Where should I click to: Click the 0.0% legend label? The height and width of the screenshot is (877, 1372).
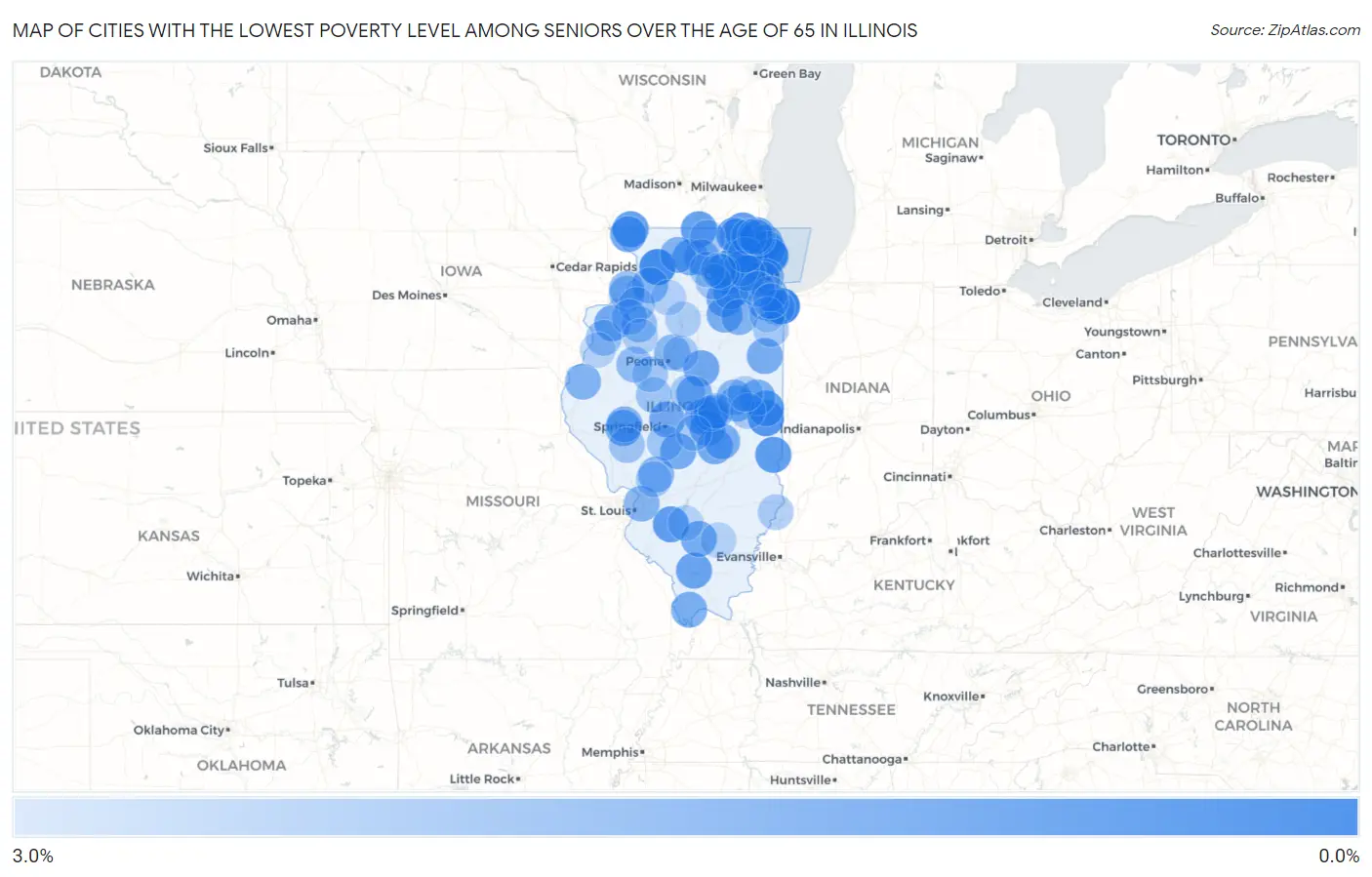(x=1339, y=856)
